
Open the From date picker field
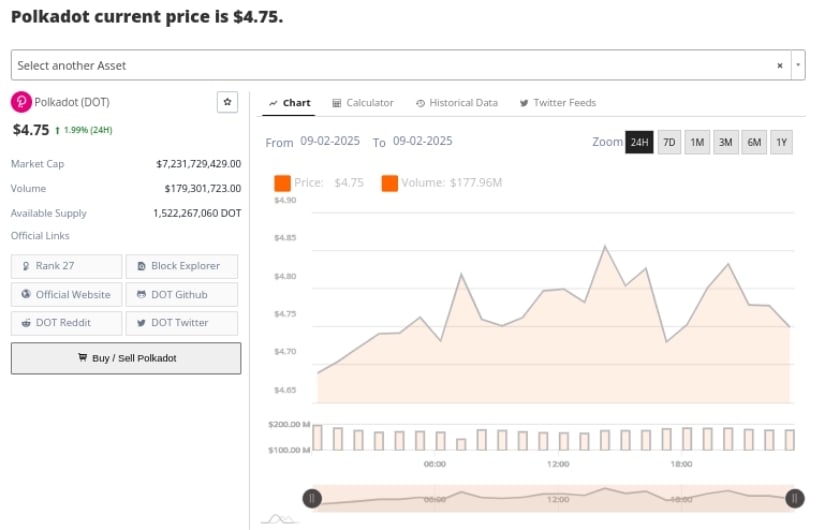click(x=328, y=141)
